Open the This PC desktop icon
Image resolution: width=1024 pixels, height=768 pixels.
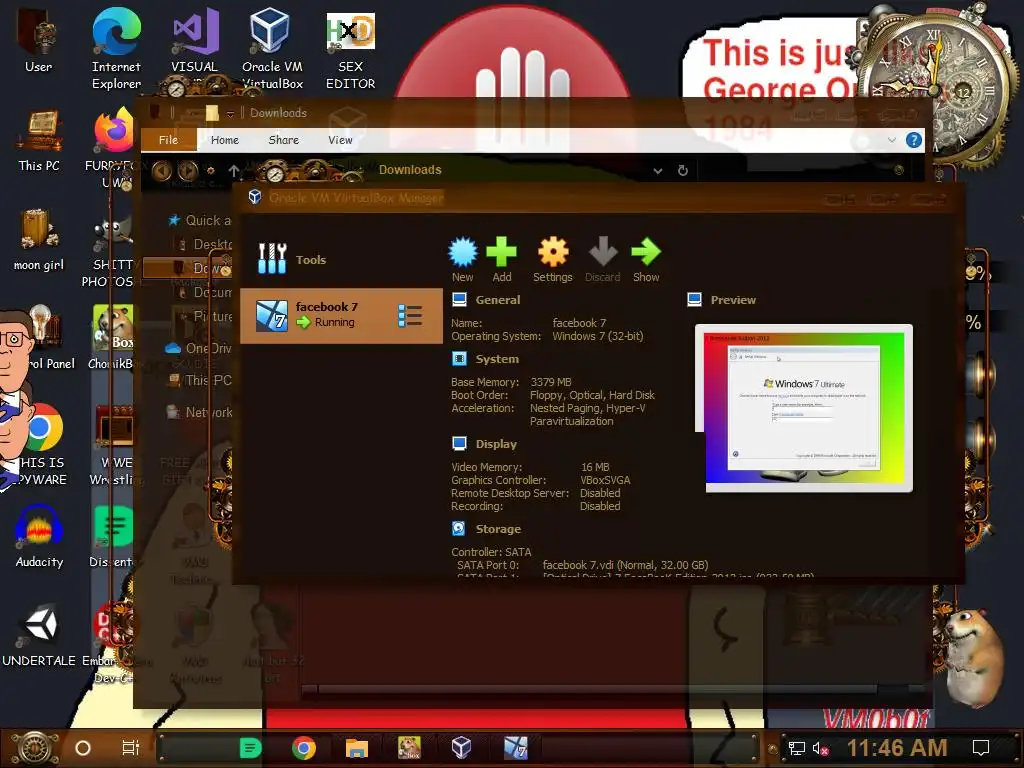point(39,141)
